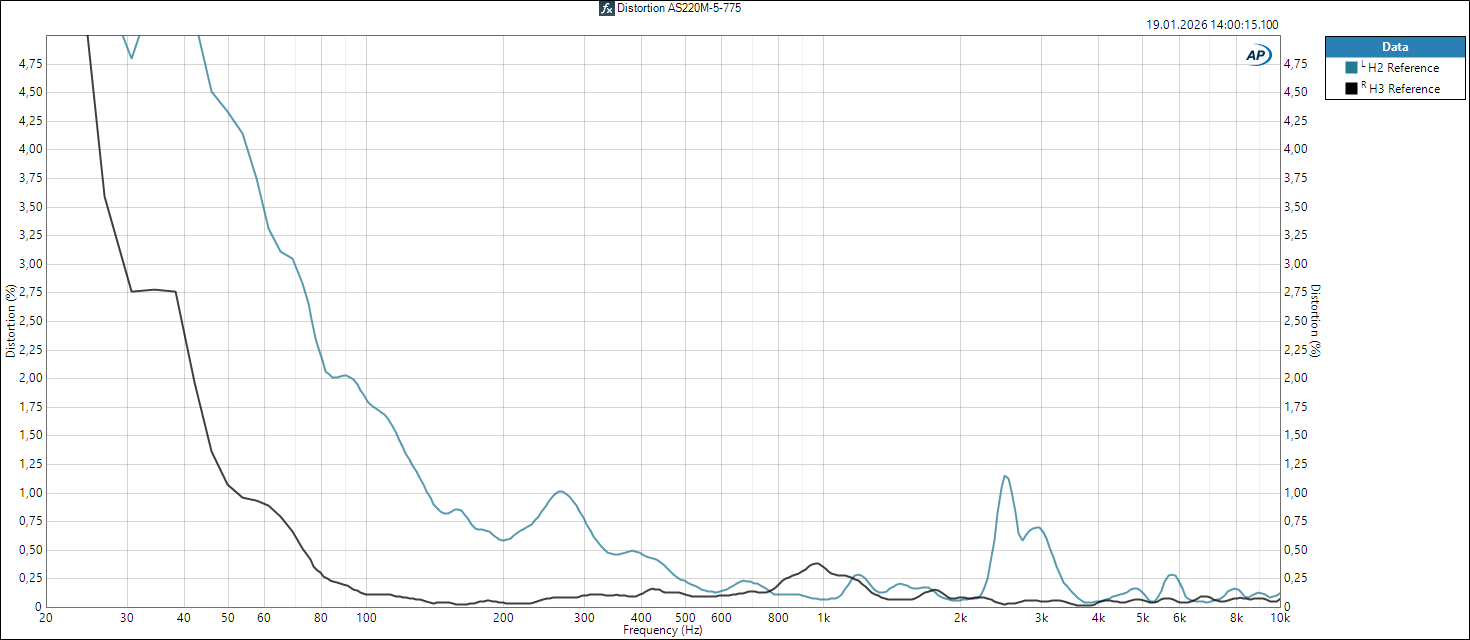Click the fx icon beside the graph title

606,8
